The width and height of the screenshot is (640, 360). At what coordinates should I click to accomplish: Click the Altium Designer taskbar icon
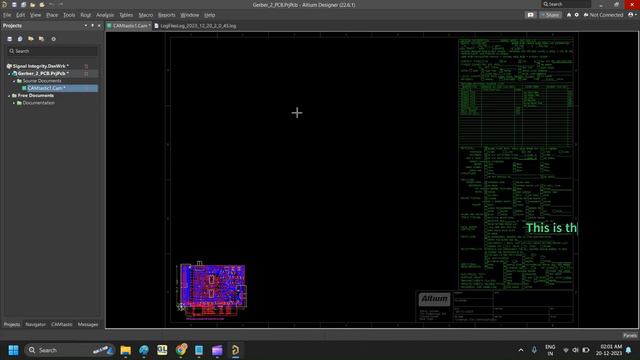point(236,350)
